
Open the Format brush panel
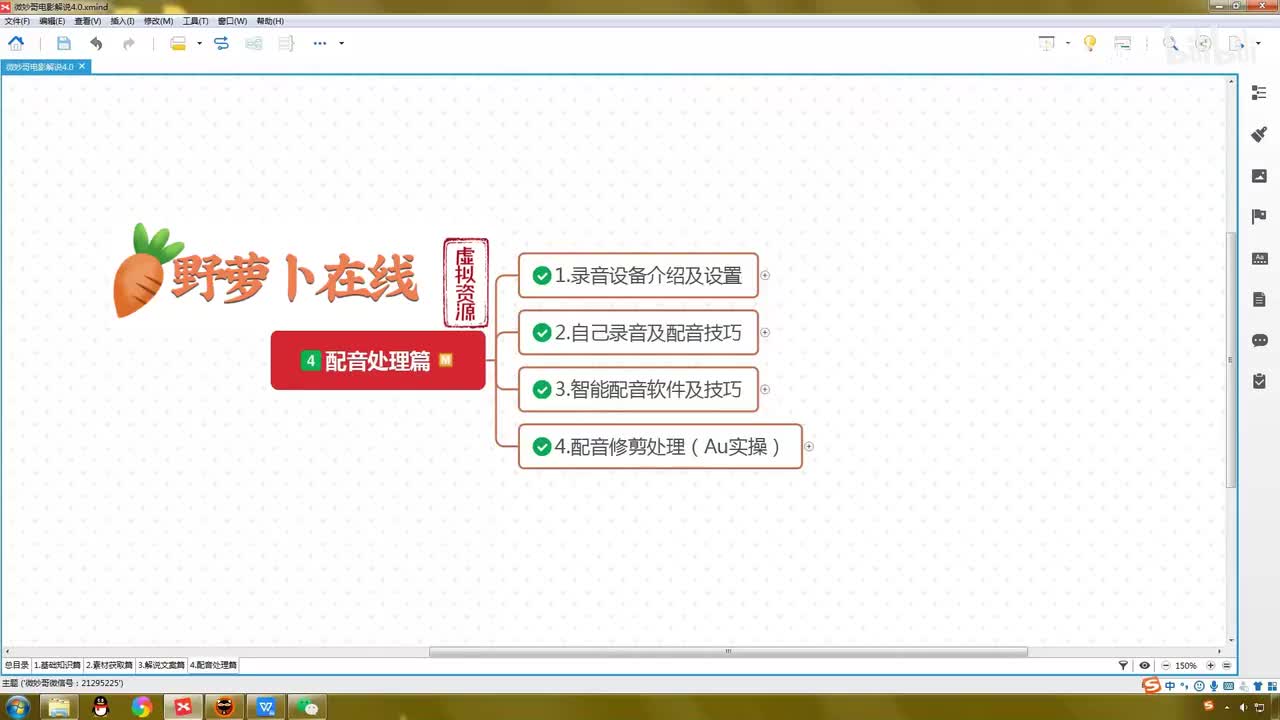1259,134
